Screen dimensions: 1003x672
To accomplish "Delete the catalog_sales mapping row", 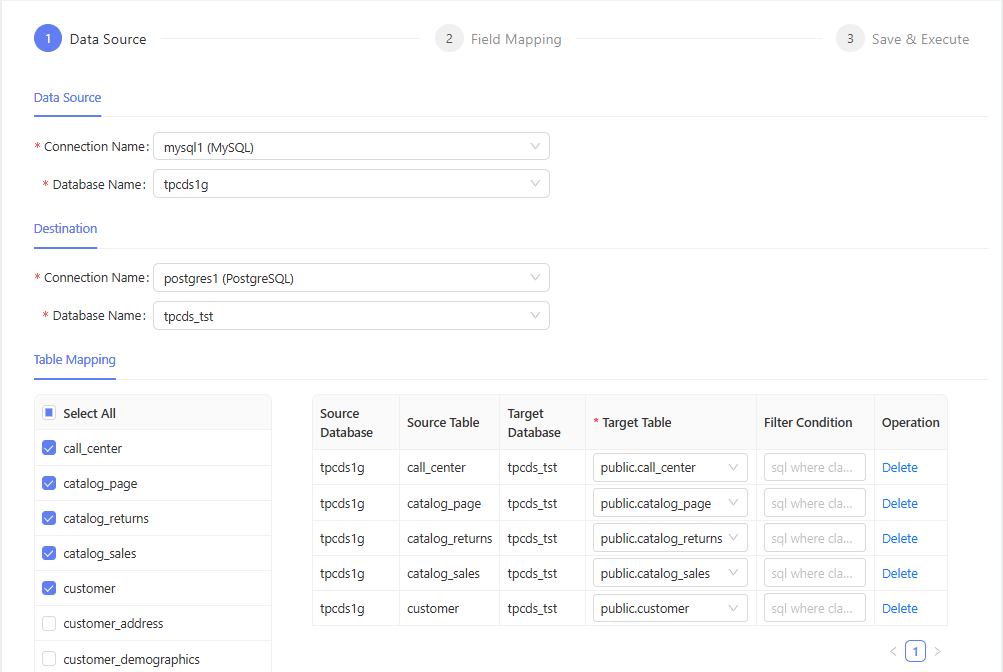I will point(899,573).
